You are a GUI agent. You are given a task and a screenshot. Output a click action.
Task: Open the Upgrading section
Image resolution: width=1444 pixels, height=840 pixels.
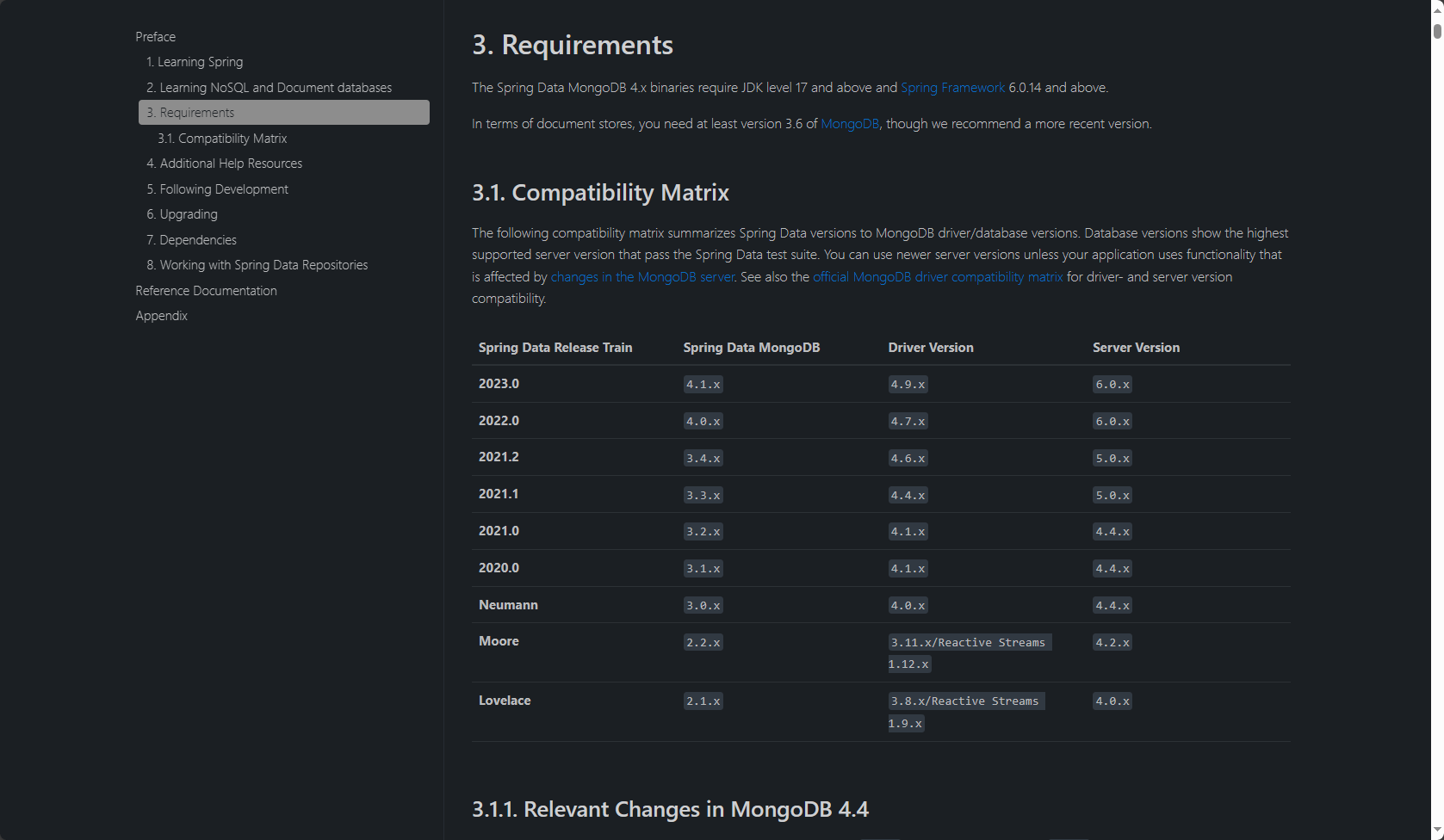click(x=182, y=214)
